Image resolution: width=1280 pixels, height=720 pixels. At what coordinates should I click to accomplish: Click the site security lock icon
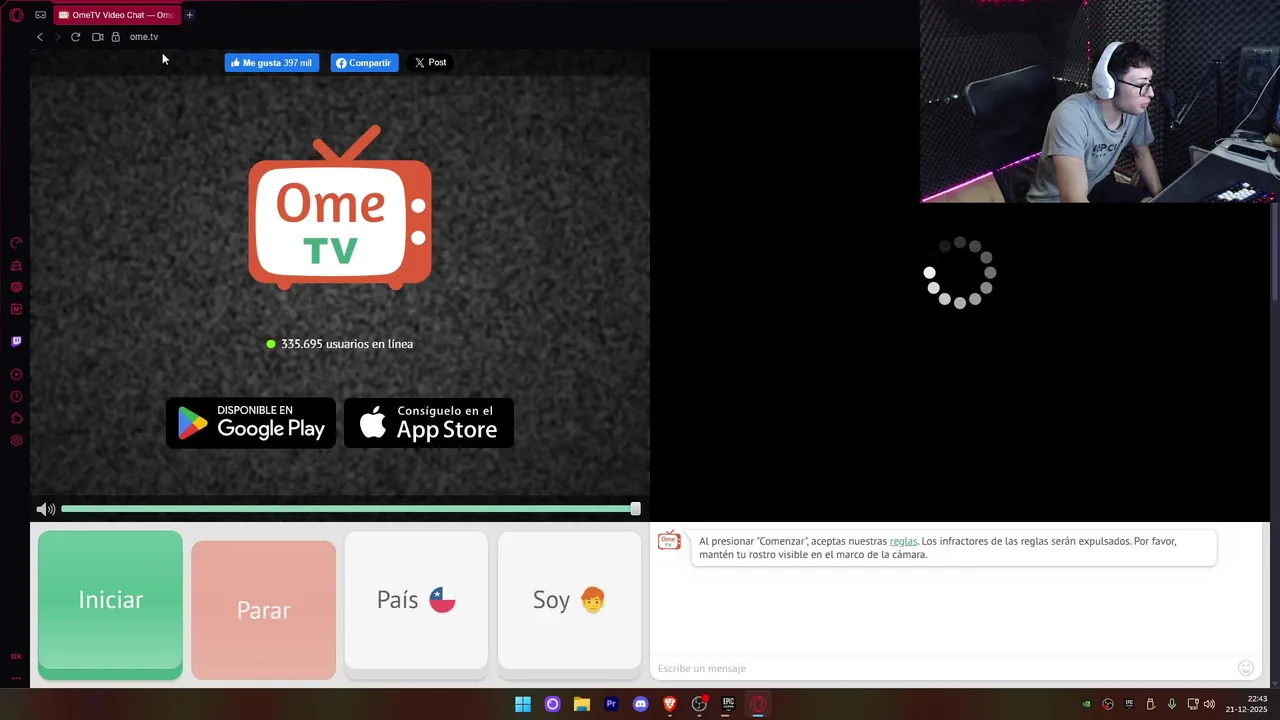(x=116, y=37)
